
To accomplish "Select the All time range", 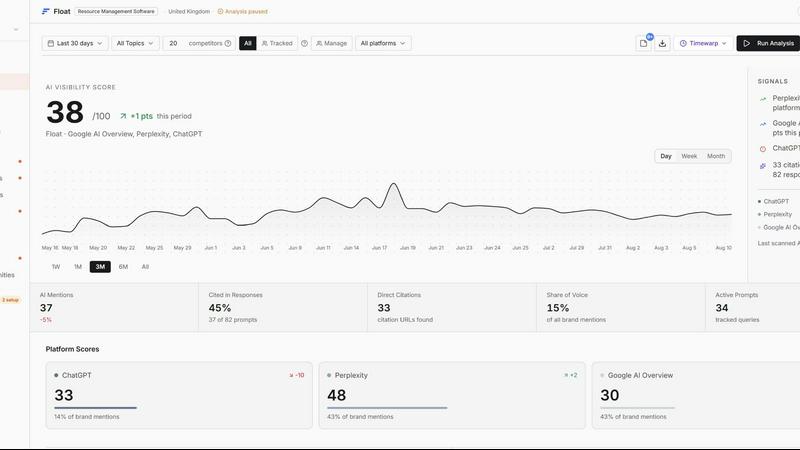I will point(145,267).
